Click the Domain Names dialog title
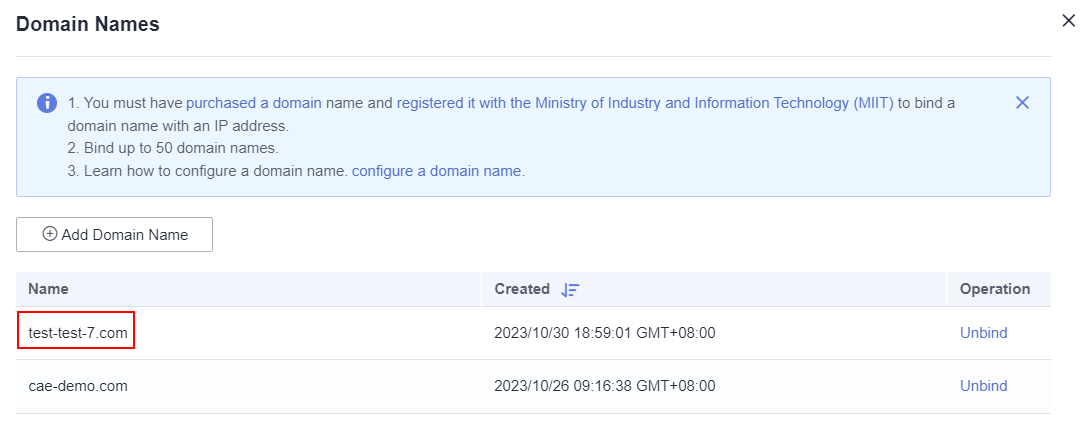This screenshot has height=423, width=1082. [88, 25]
